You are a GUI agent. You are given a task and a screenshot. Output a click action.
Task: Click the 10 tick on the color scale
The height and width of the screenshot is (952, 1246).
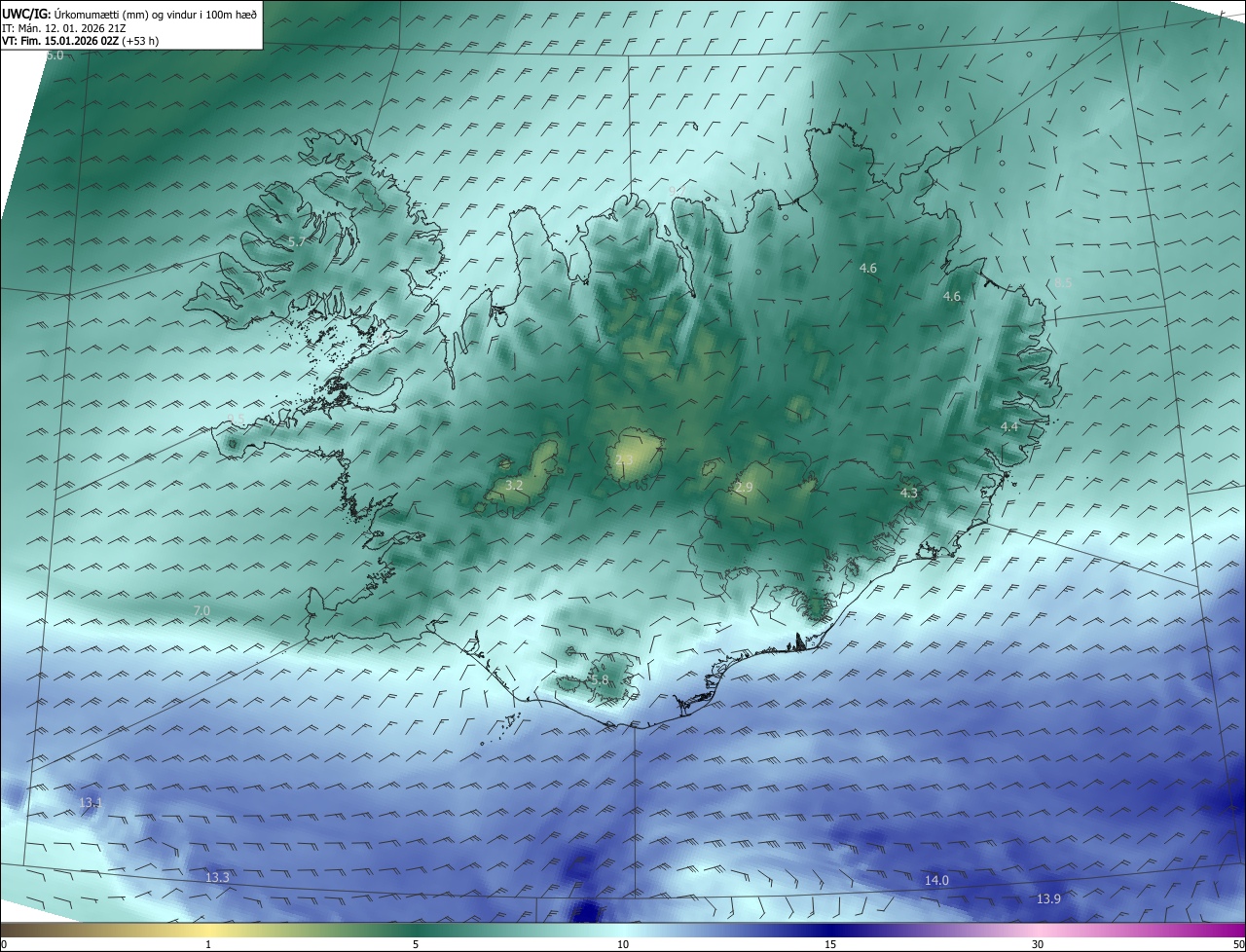tap(623, 944)
